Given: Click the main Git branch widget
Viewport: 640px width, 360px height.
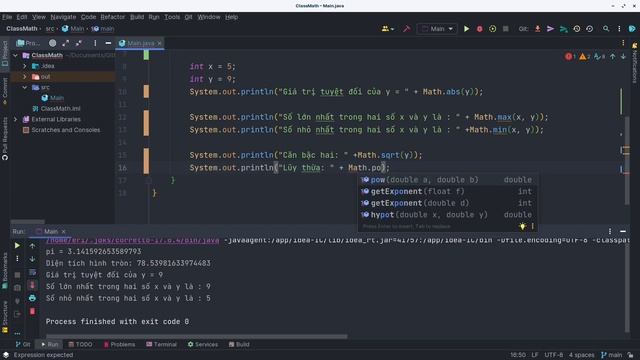Looking at the screenshot, I should click(x=611, y=355).
